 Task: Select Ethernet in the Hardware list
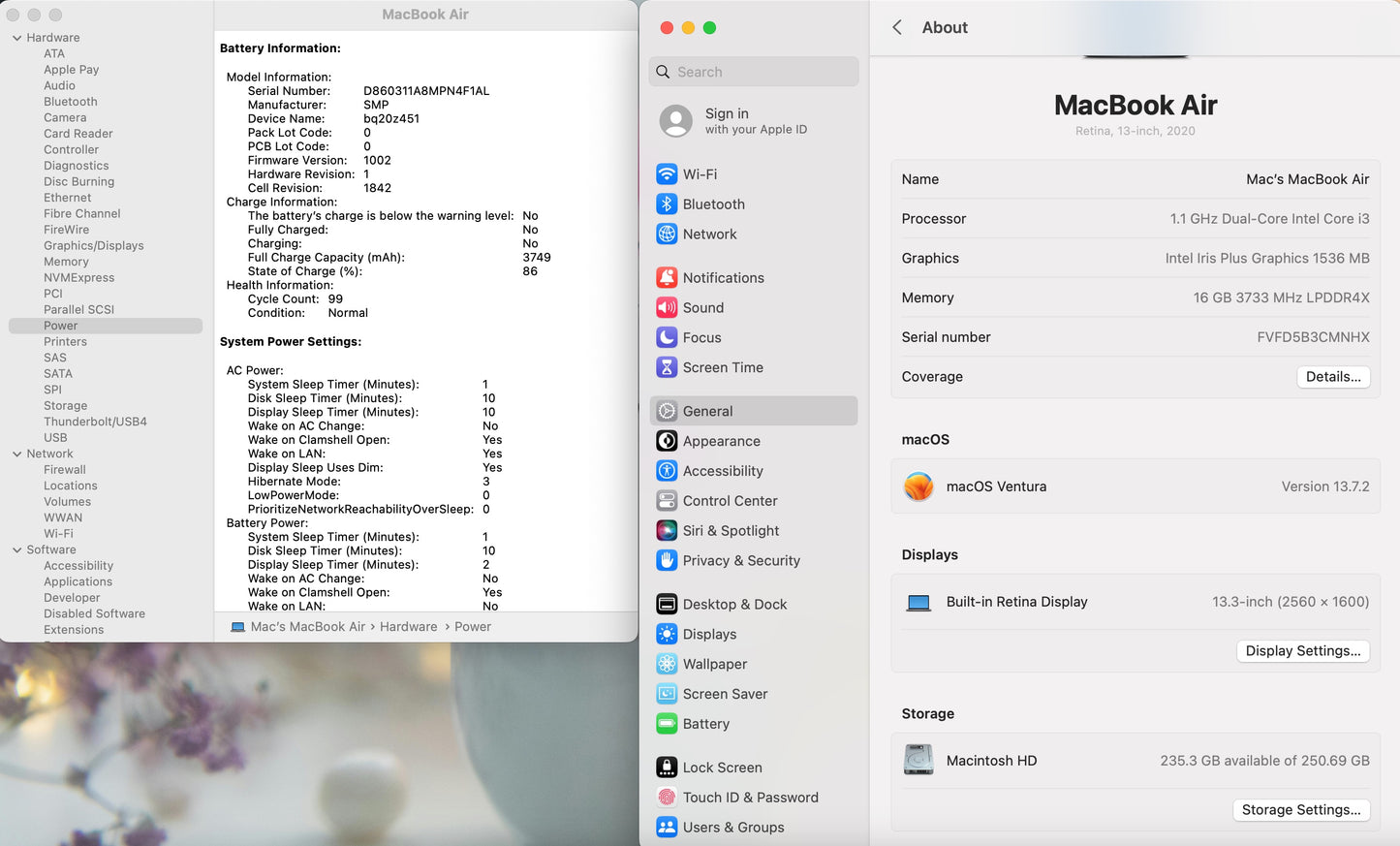[x=67, y=197]
